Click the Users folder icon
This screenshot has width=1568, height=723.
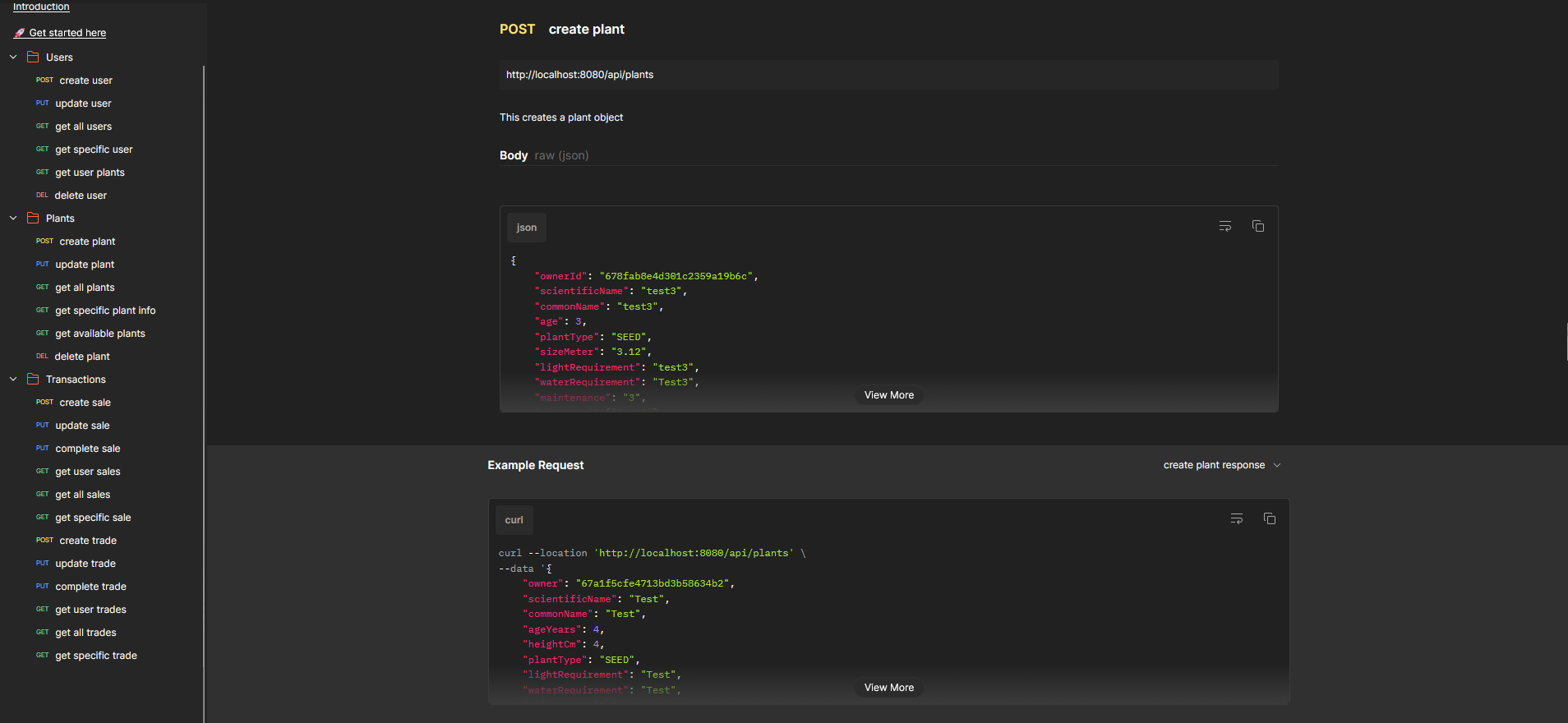[x=33, y=58]
